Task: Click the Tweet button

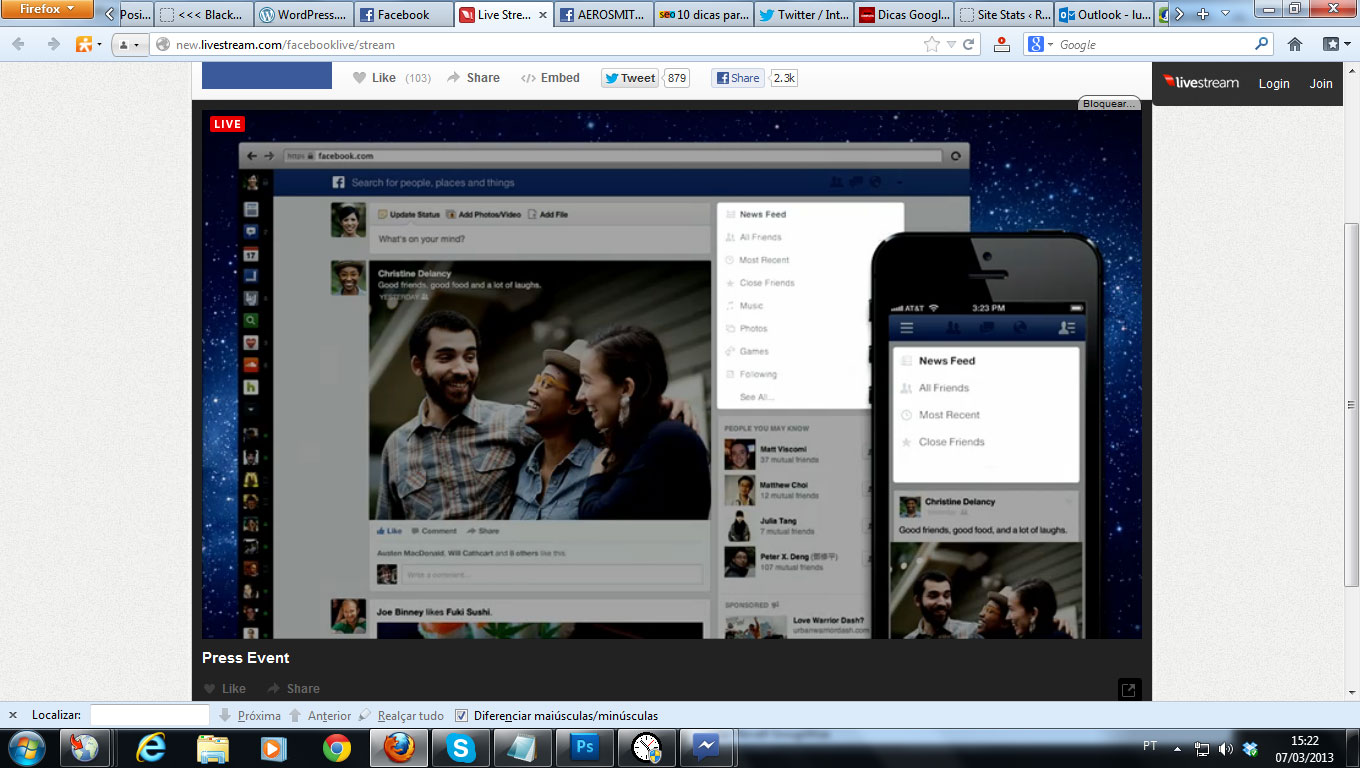Action: click(x=630, y=78)
